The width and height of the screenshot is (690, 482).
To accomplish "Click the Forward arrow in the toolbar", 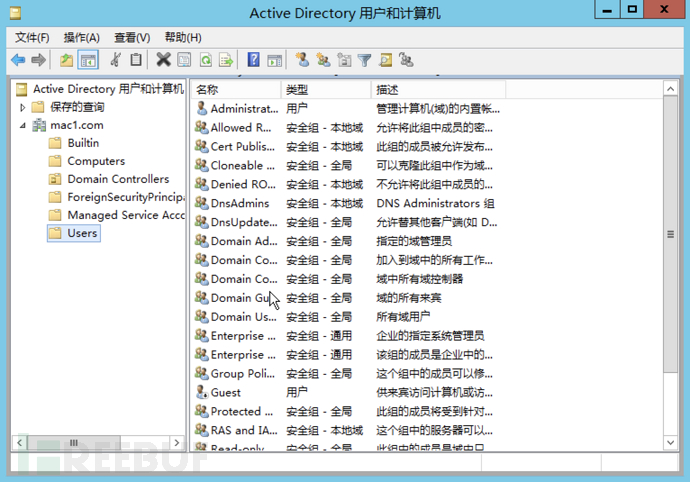I will pyautogui.click(x=39, y=60).
